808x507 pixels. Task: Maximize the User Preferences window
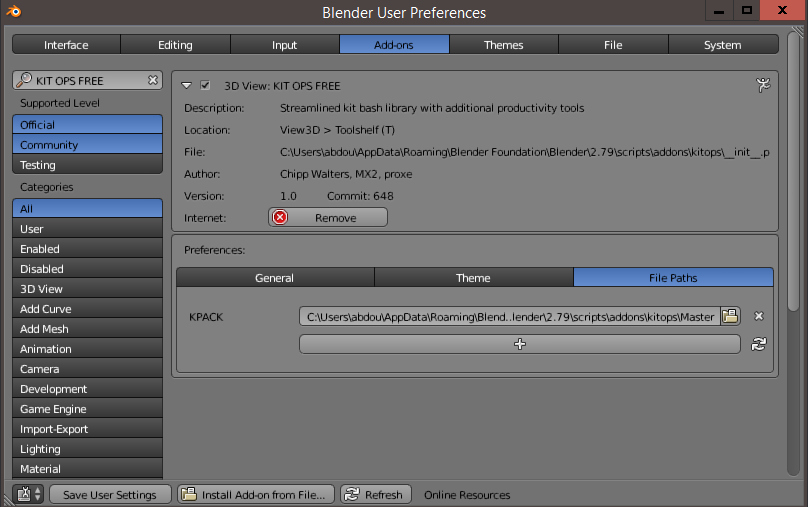tap(747, 10)
